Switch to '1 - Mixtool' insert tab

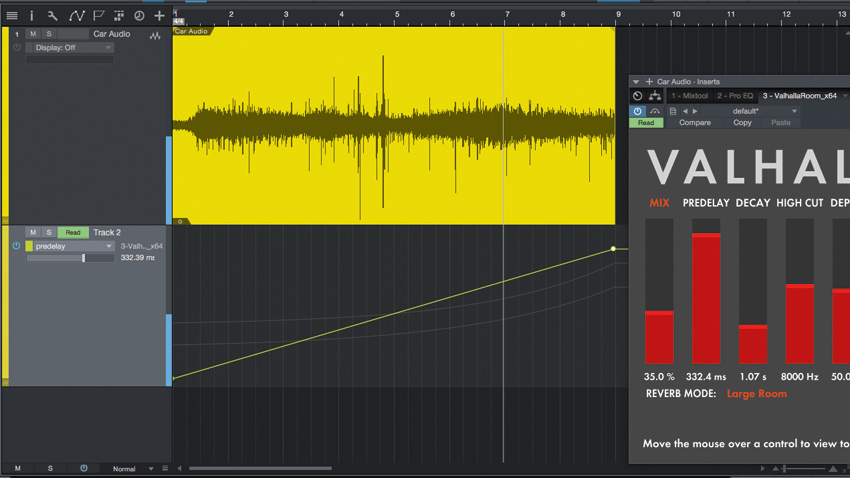click(x=690, y=96)
